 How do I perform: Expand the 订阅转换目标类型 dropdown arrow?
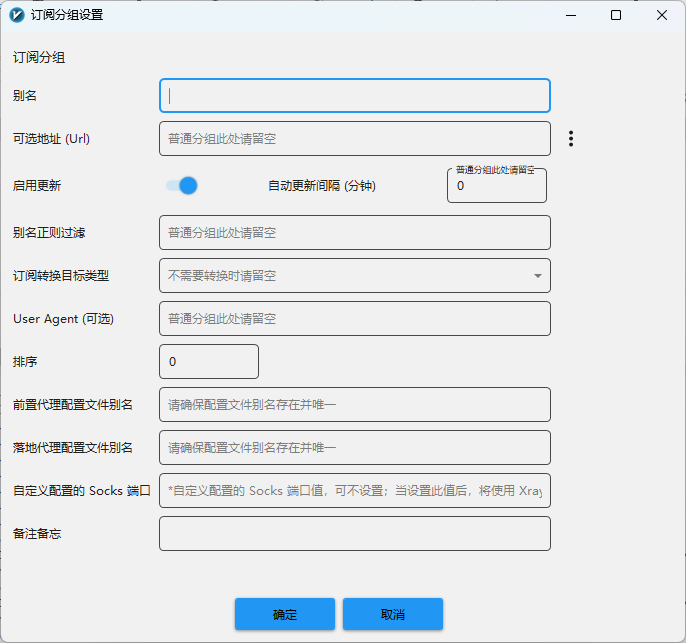pos(537,275)
